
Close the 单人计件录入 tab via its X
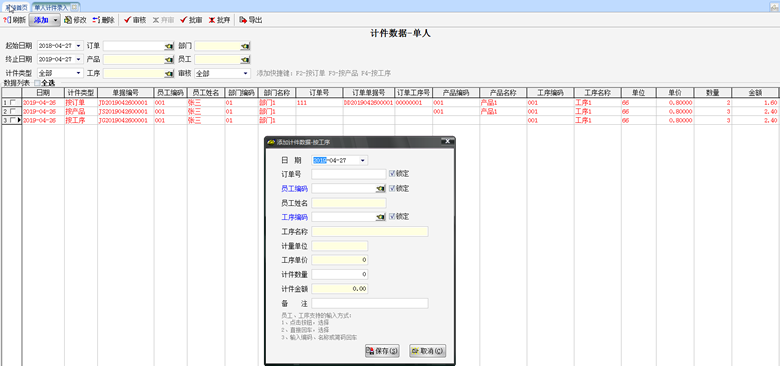(x=74, y=7)
